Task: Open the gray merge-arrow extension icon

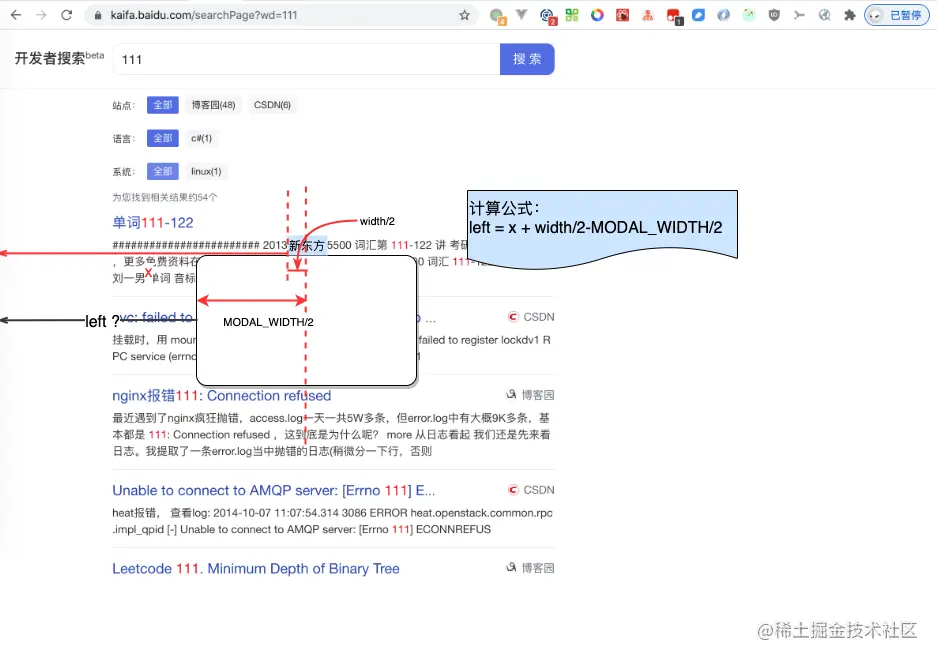Action: 799,15
